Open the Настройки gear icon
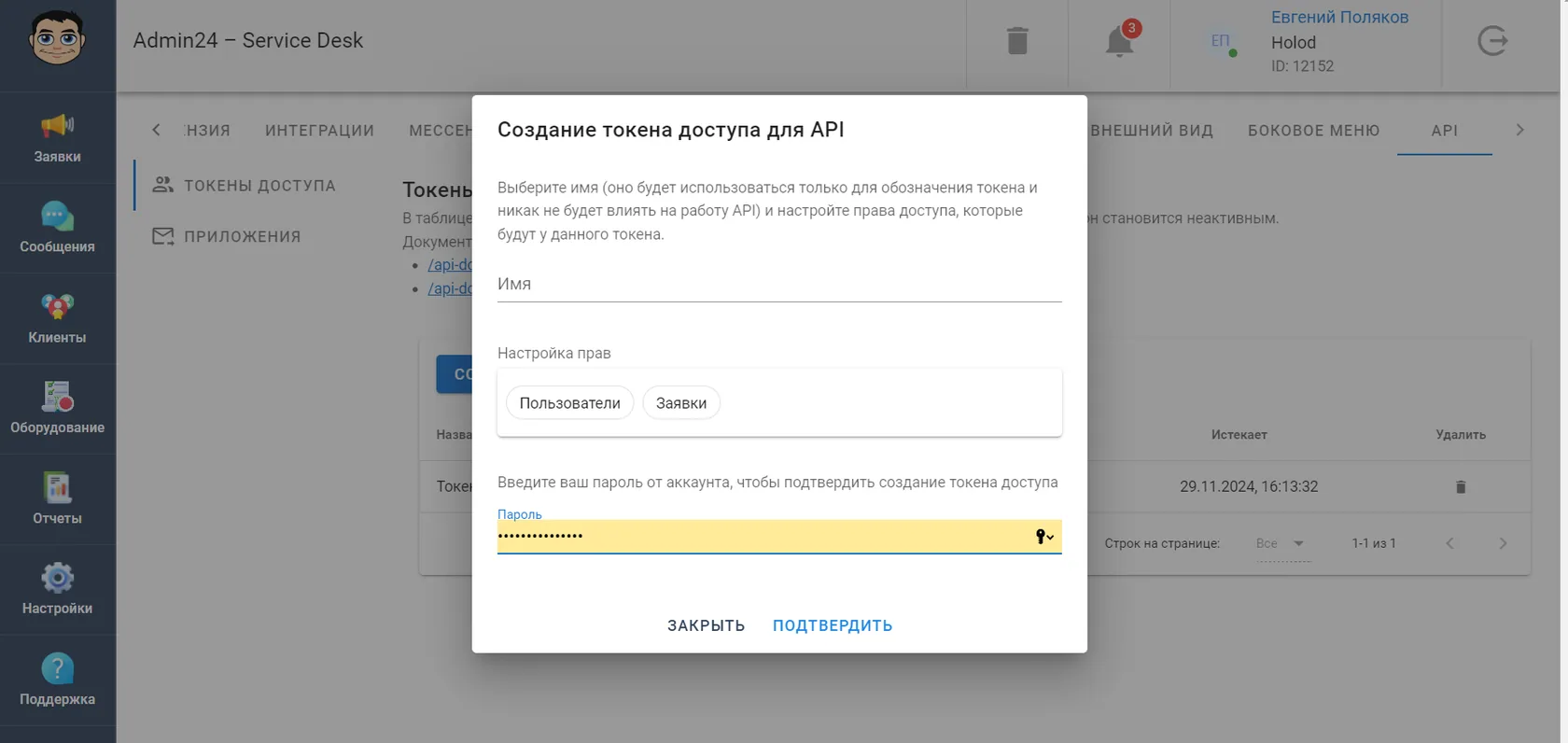 57,578
